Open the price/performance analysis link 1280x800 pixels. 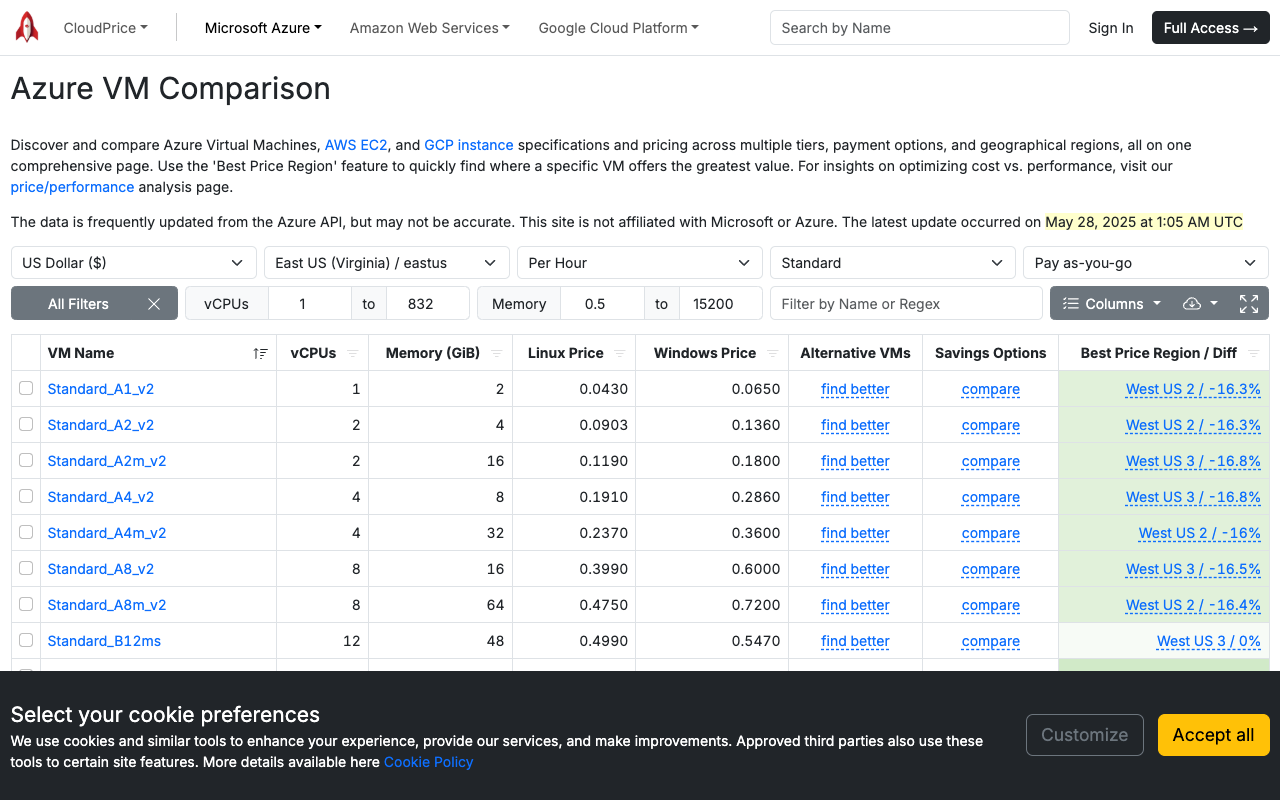click(72, 187)
